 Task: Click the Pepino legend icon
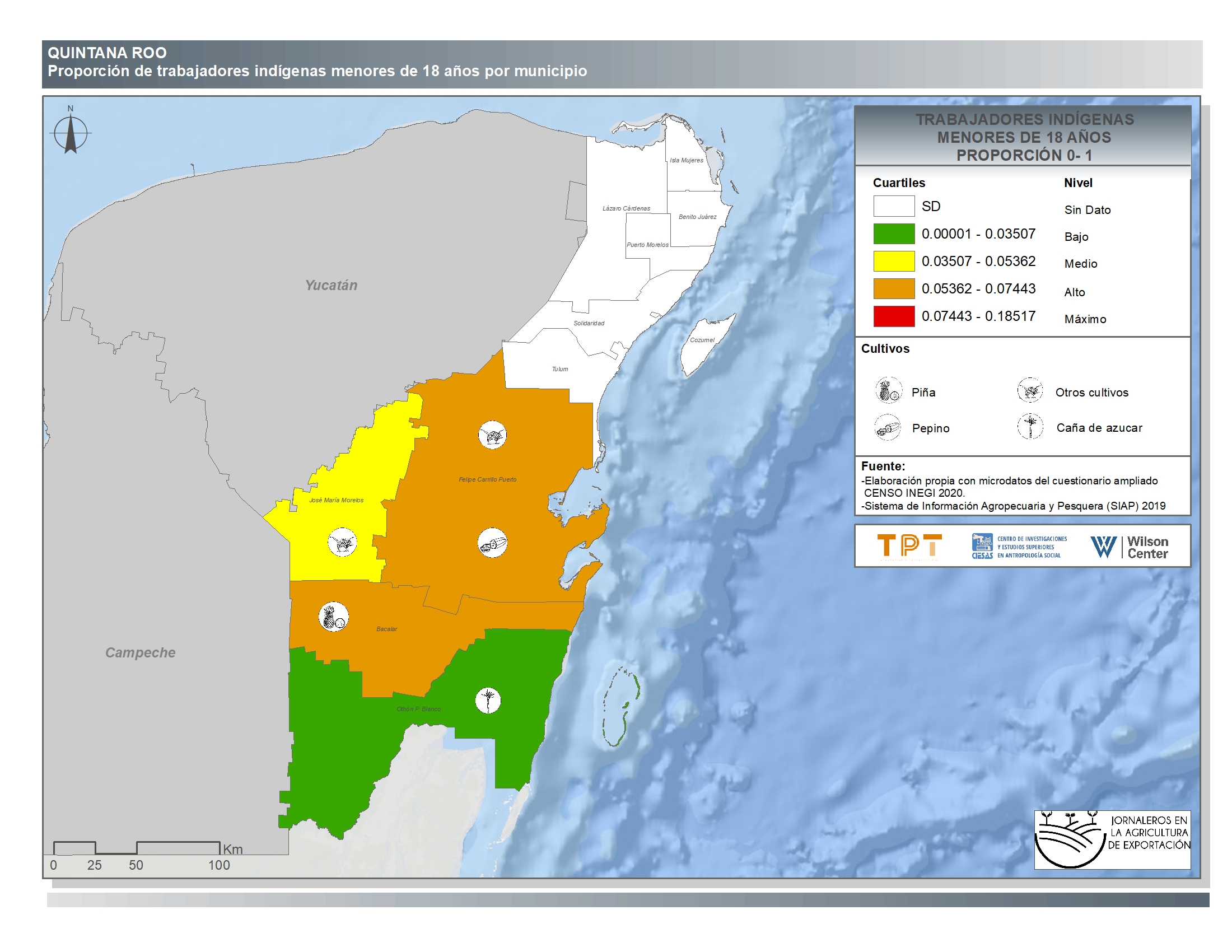(888, 427)
